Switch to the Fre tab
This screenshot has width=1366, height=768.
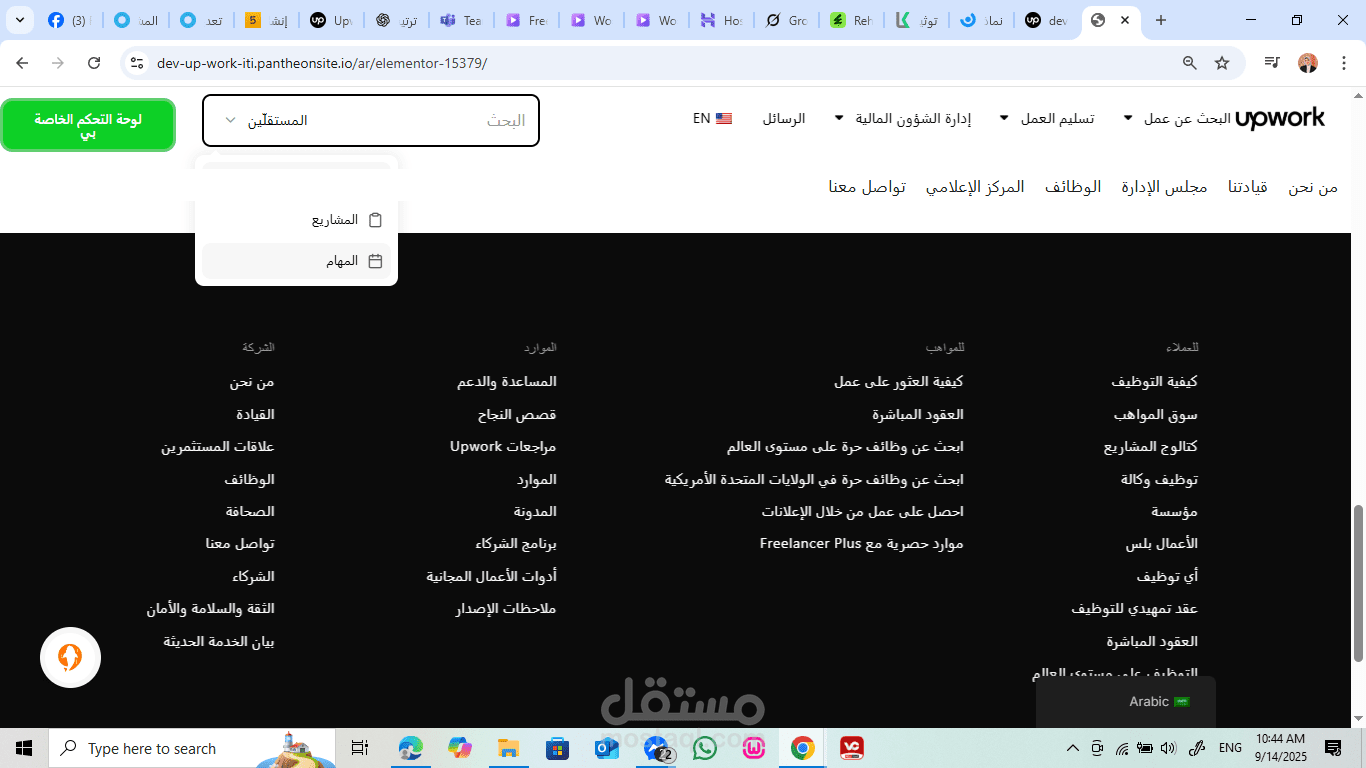point(526,20)
